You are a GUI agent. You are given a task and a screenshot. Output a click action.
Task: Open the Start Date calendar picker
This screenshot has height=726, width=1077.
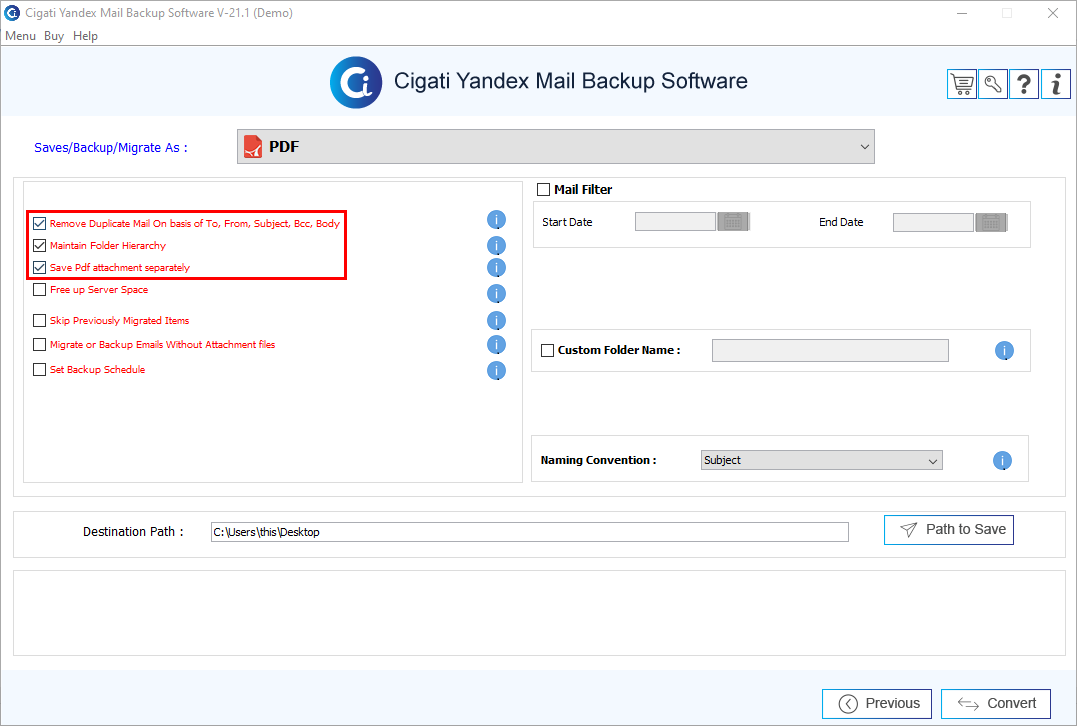coord(733,222)
